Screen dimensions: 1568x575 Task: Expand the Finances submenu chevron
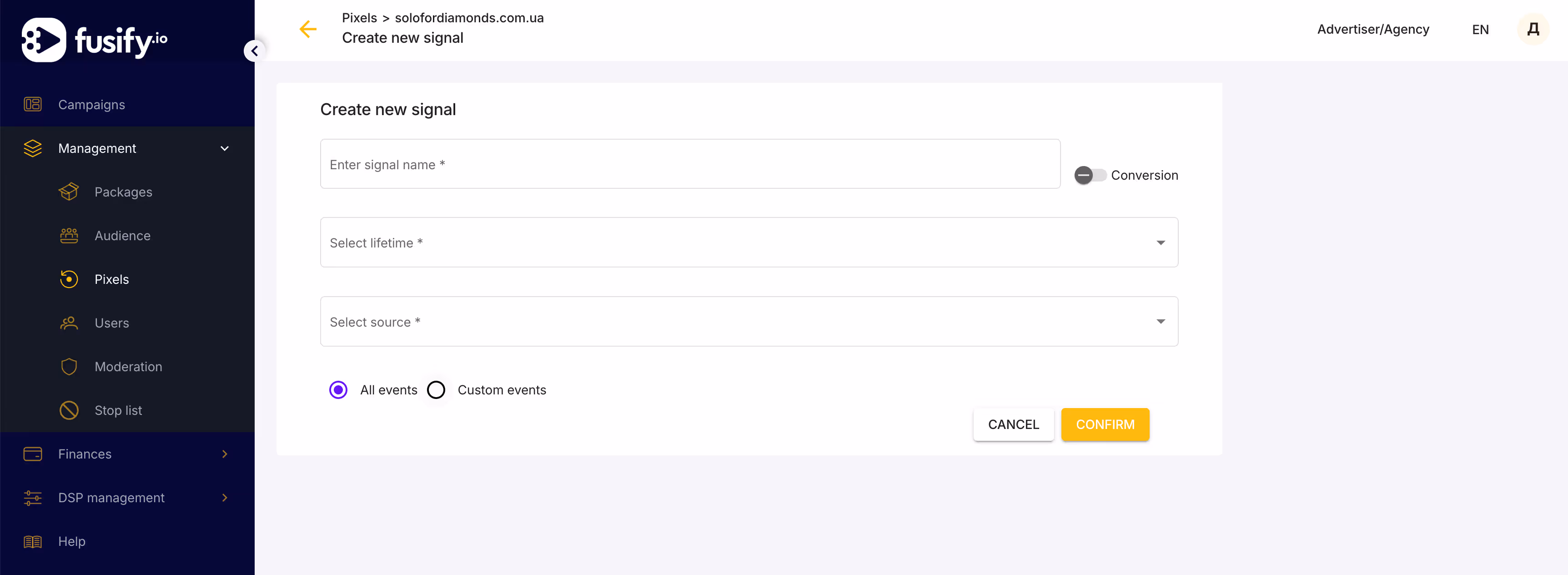click(x=225, y=454)
